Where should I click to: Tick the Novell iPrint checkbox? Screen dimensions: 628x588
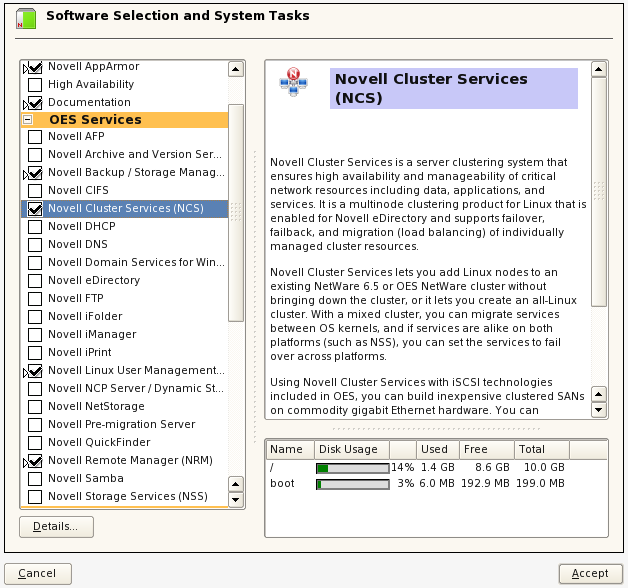(x=35, y=353)
